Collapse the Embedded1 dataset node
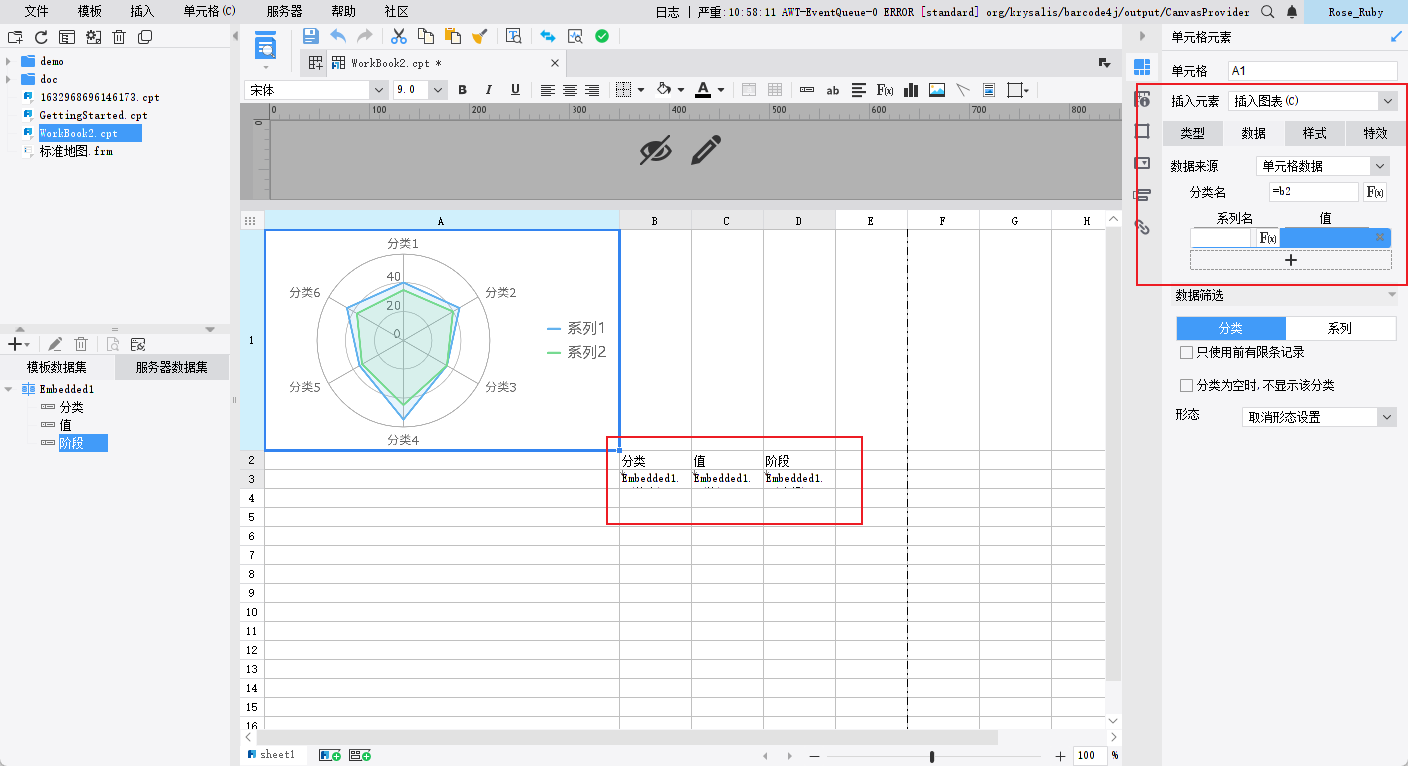This screenshot has width=1408, height=766. tap(9, 389)
